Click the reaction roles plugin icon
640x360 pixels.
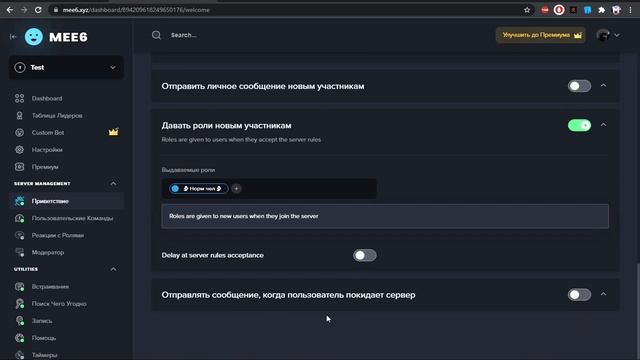[x=19, y=236]
